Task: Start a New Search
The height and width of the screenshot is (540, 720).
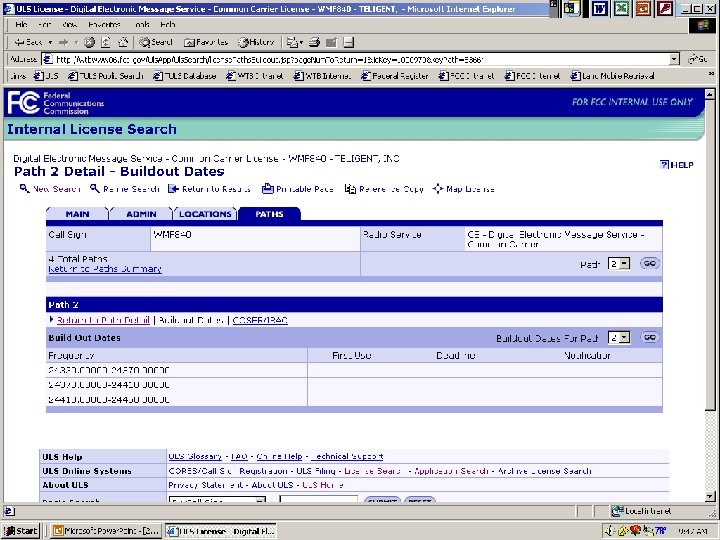Action: tap(50, 189)
